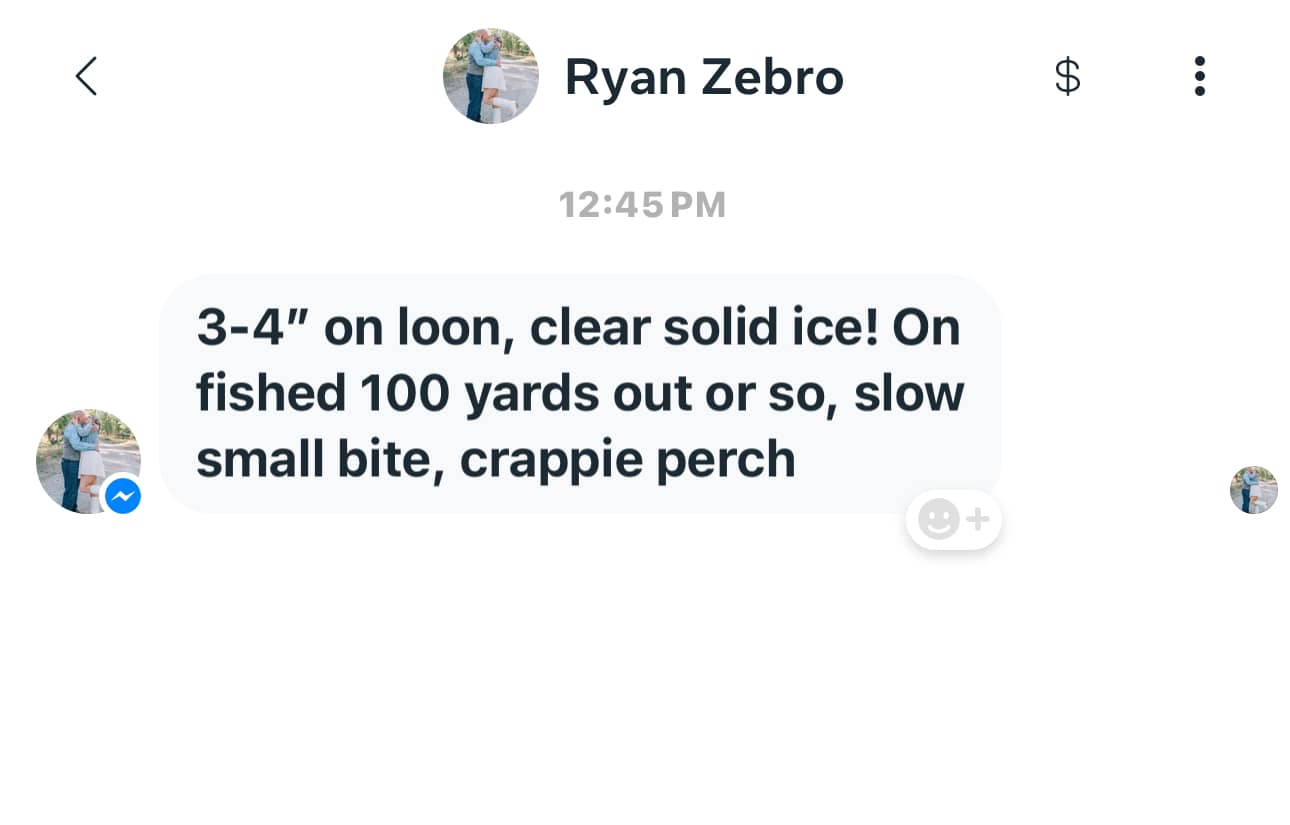The image size is (1290, 825).
Task: Go back using the left arrow
Action: (x=86, y=76)
